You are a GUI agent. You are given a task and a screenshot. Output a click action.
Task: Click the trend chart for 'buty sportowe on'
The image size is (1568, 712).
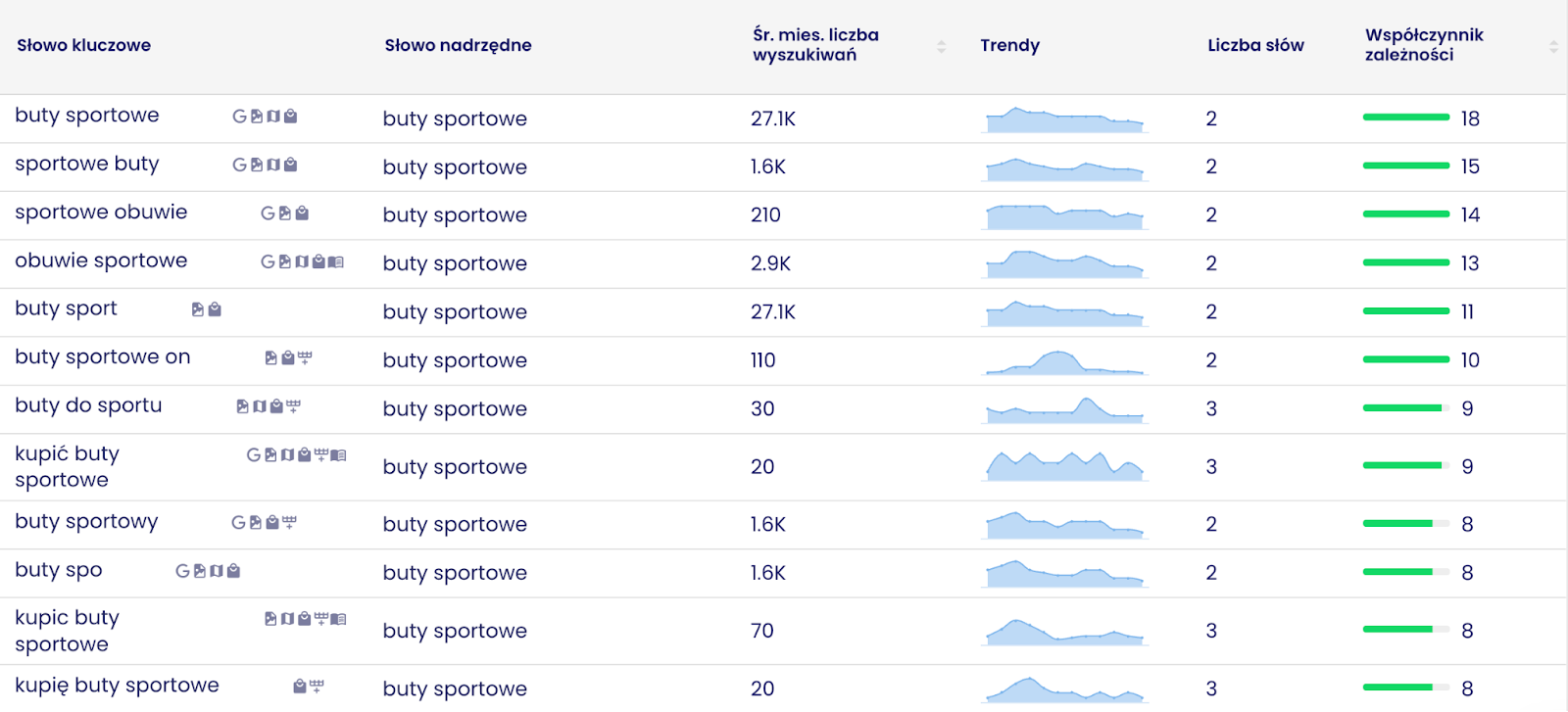[x=1064, y=360]
